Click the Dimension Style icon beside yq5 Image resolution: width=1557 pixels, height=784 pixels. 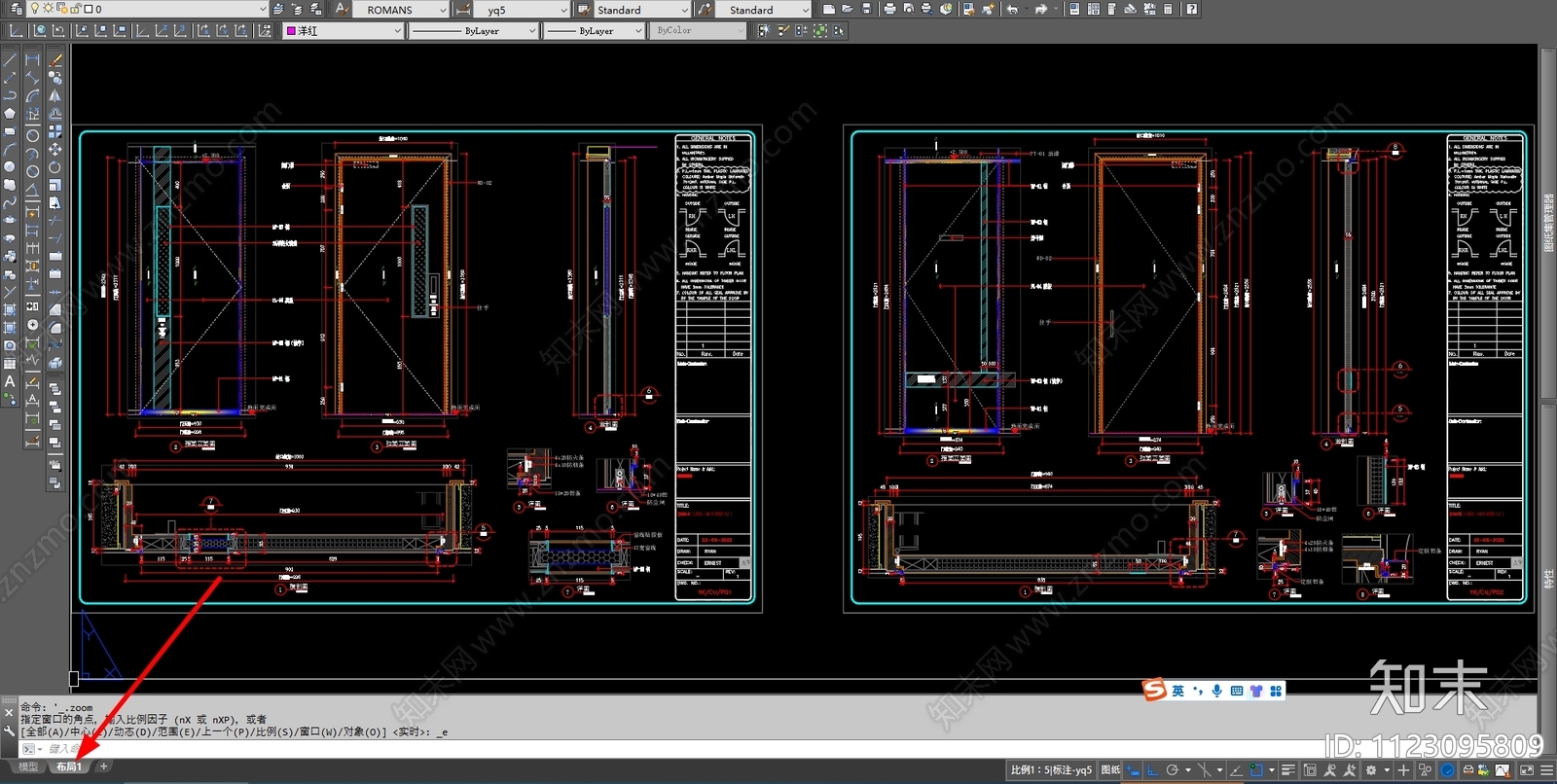click(463, 9)
